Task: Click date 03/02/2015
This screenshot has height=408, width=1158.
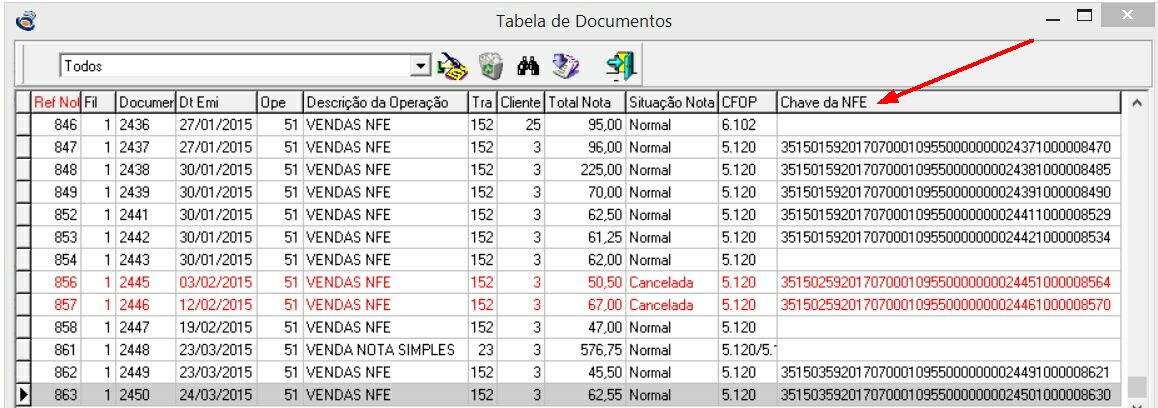Action: 216,282
